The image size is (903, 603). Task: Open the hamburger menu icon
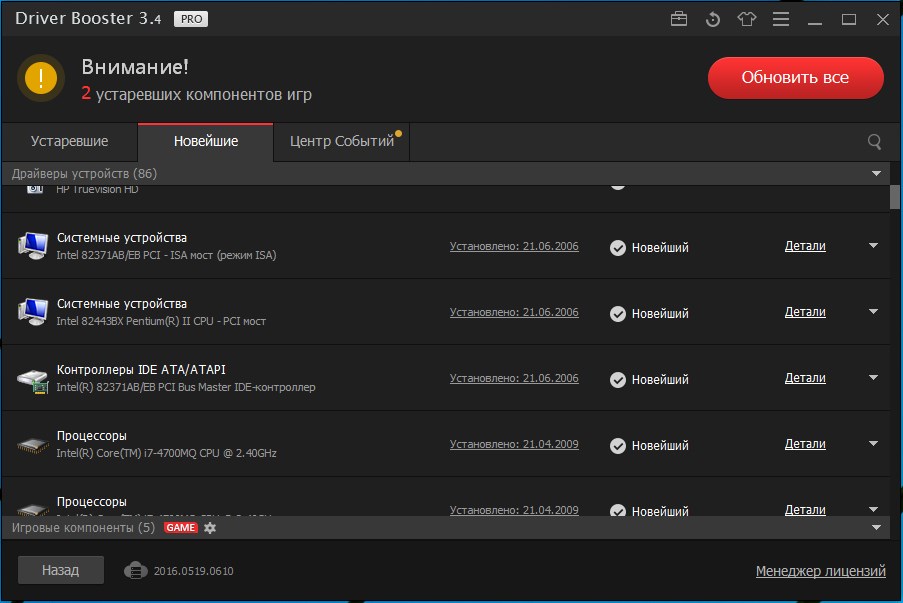[x=781, y=19]
